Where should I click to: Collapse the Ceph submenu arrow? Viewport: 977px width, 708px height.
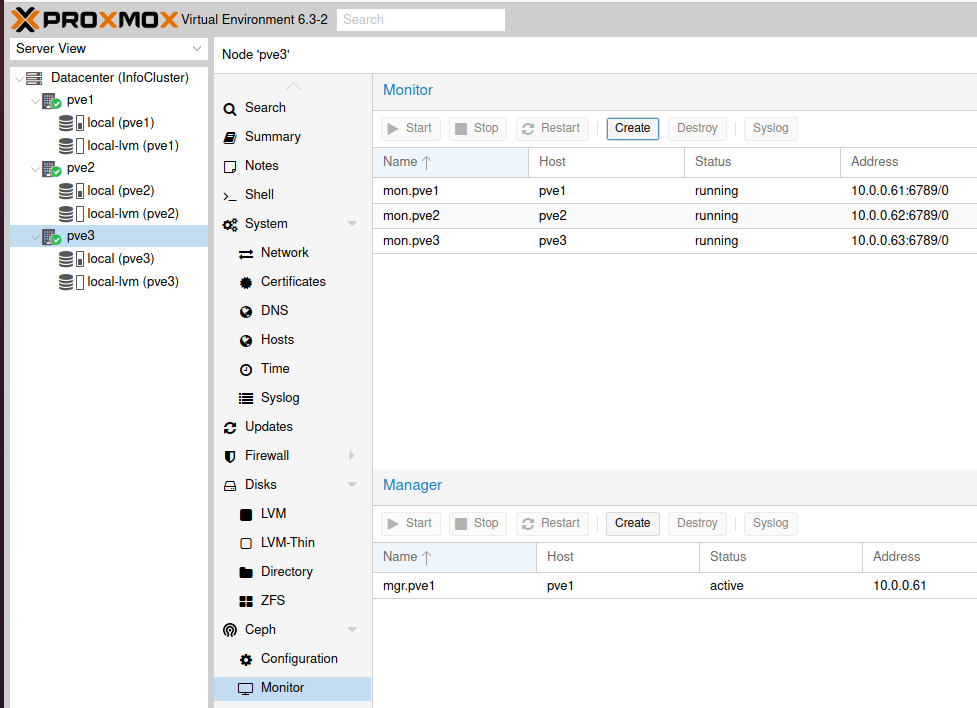coord(352,629)
